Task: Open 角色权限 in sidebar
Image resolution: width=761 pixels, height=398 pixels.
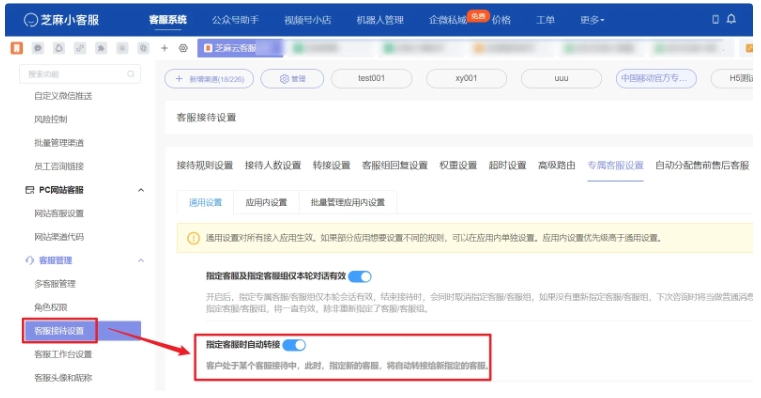Action: point(50,307)
